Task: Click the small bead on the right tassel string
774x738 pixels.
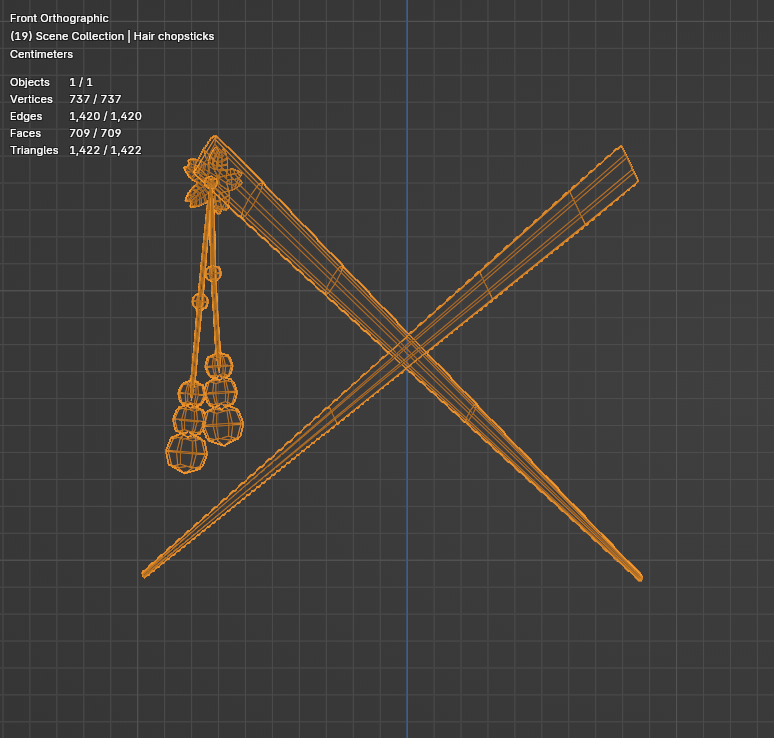Action: (x=213, y=273)
